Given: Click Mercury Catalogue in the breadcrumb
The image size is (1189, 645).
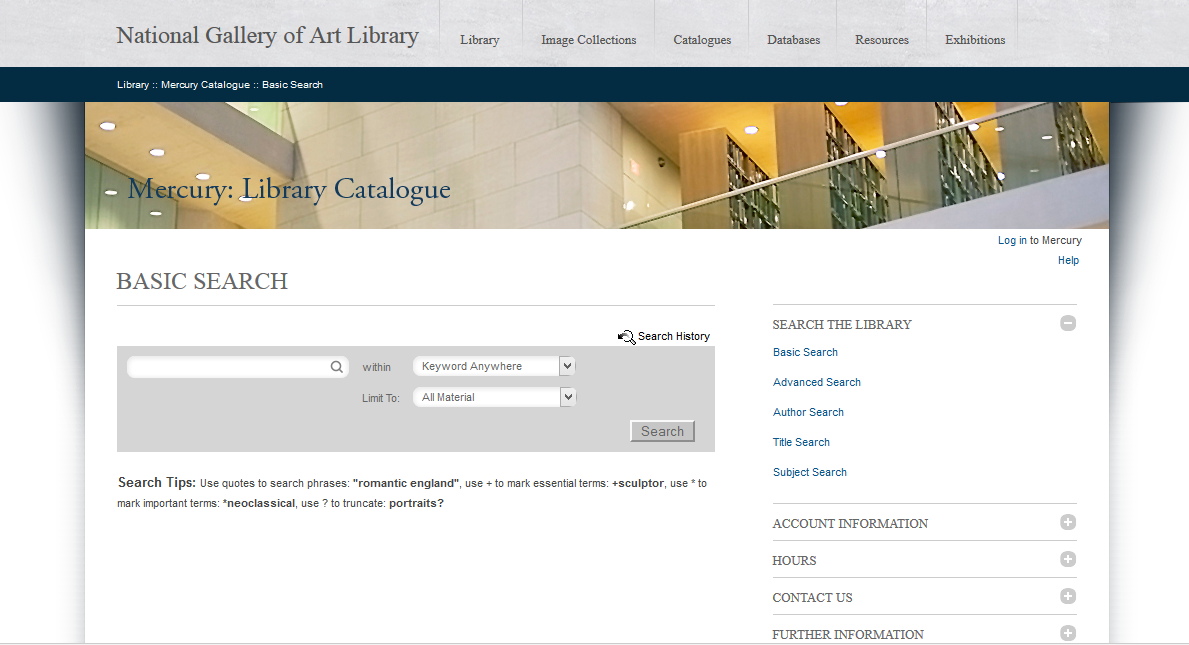Looking at the screenshot, I should (205, 85).
